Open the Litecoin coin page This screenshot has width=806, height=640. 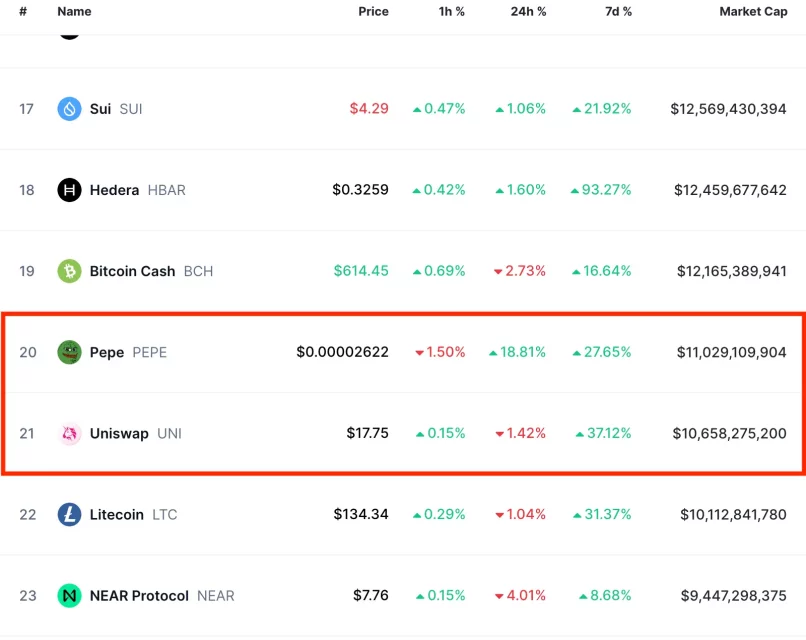pos(117,514)
